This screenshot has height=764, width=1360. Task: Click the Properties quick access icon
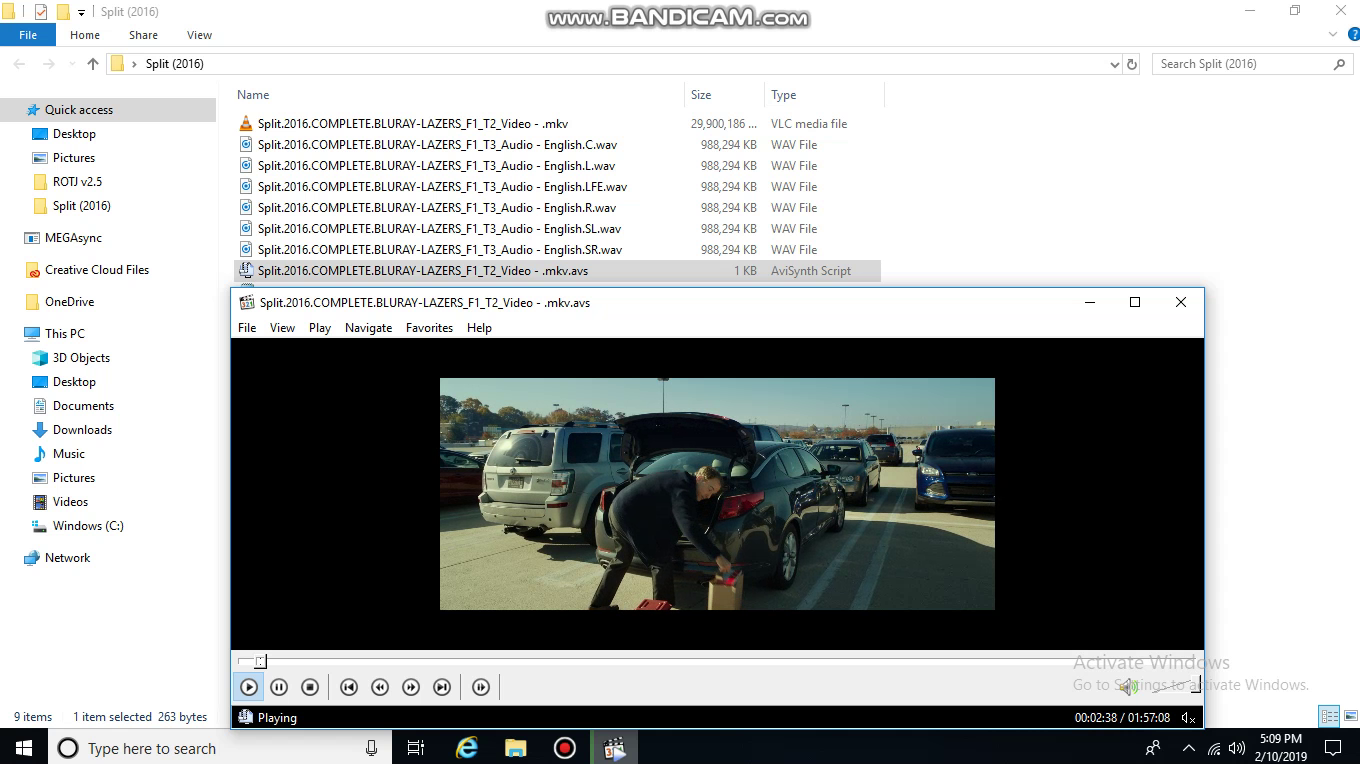41,12
